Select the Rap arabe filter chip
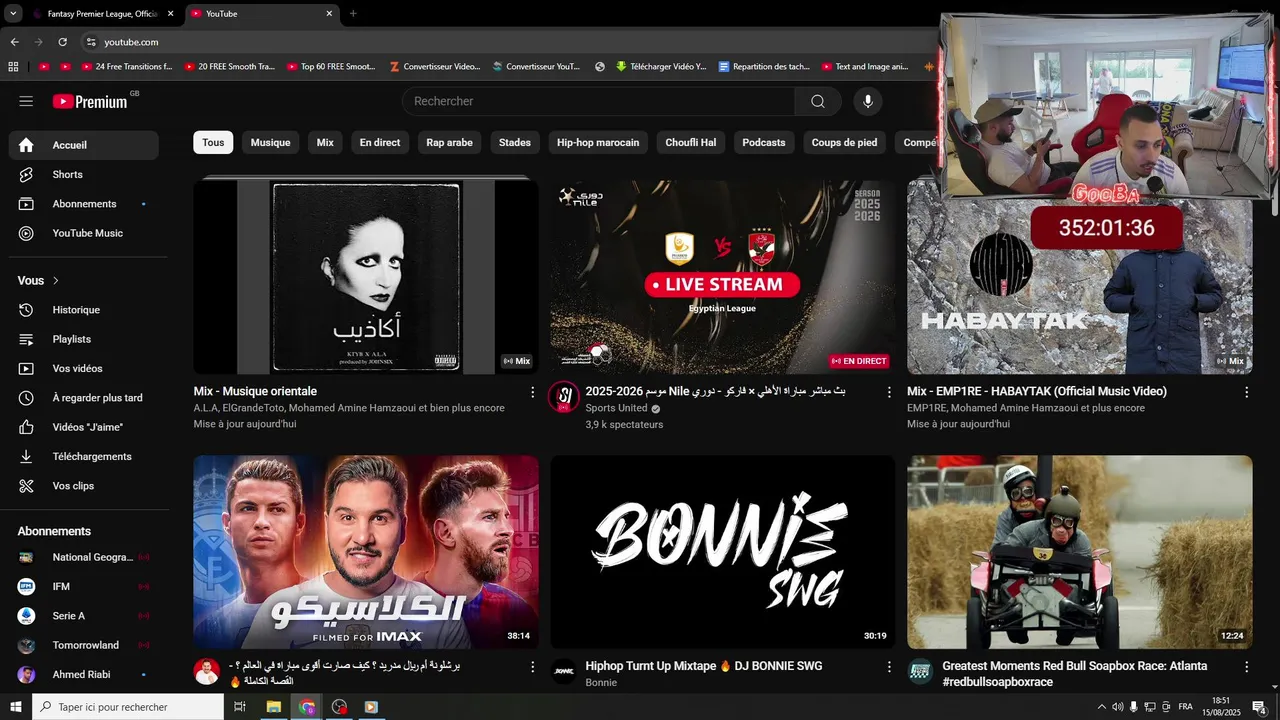Viewport: 1280px width, 720px height. (449, 142)
